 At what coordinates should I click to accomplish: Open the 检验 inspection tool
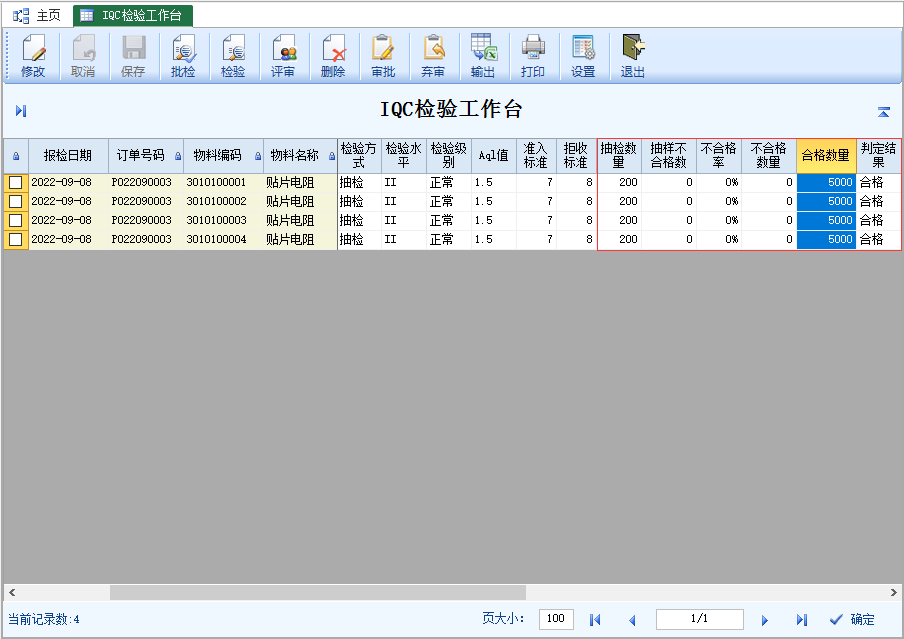[233, 56]
